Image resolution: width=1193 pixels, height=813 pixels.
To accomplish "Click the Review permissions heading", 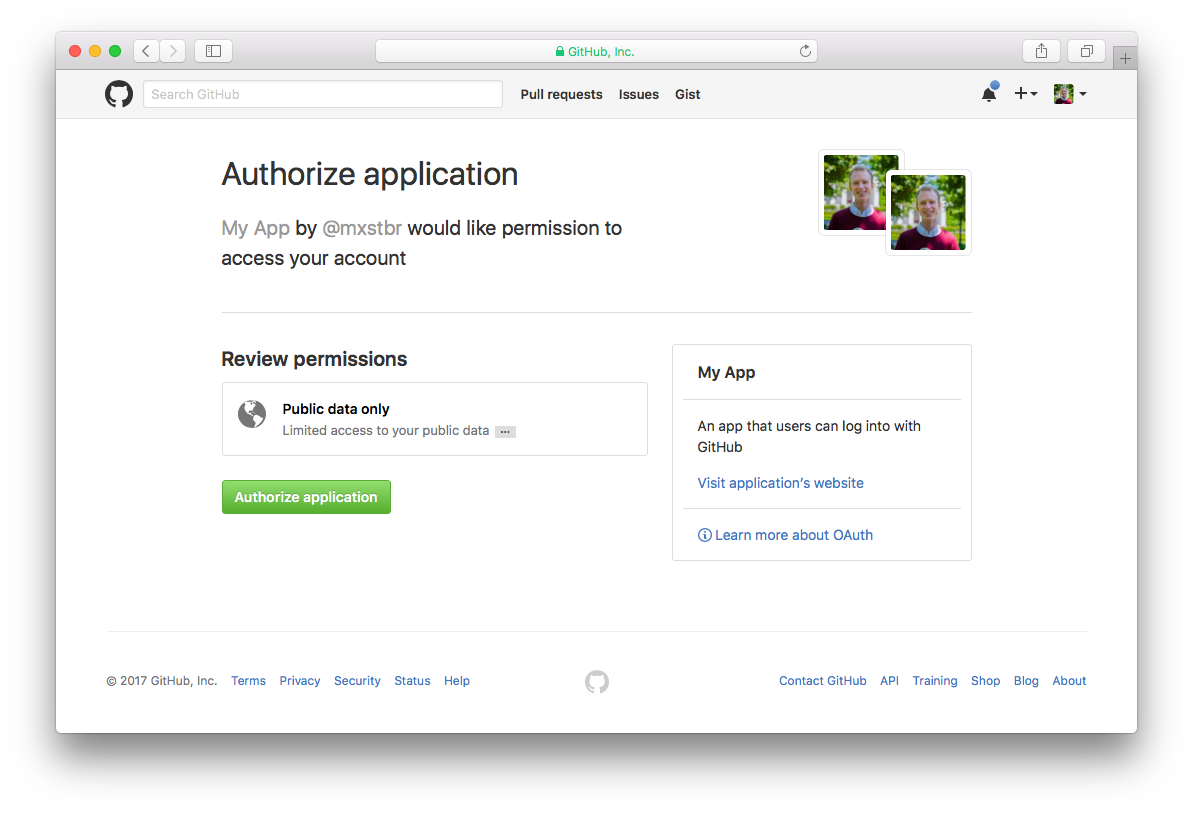I will pyautogui.click(x=314, y=359).
